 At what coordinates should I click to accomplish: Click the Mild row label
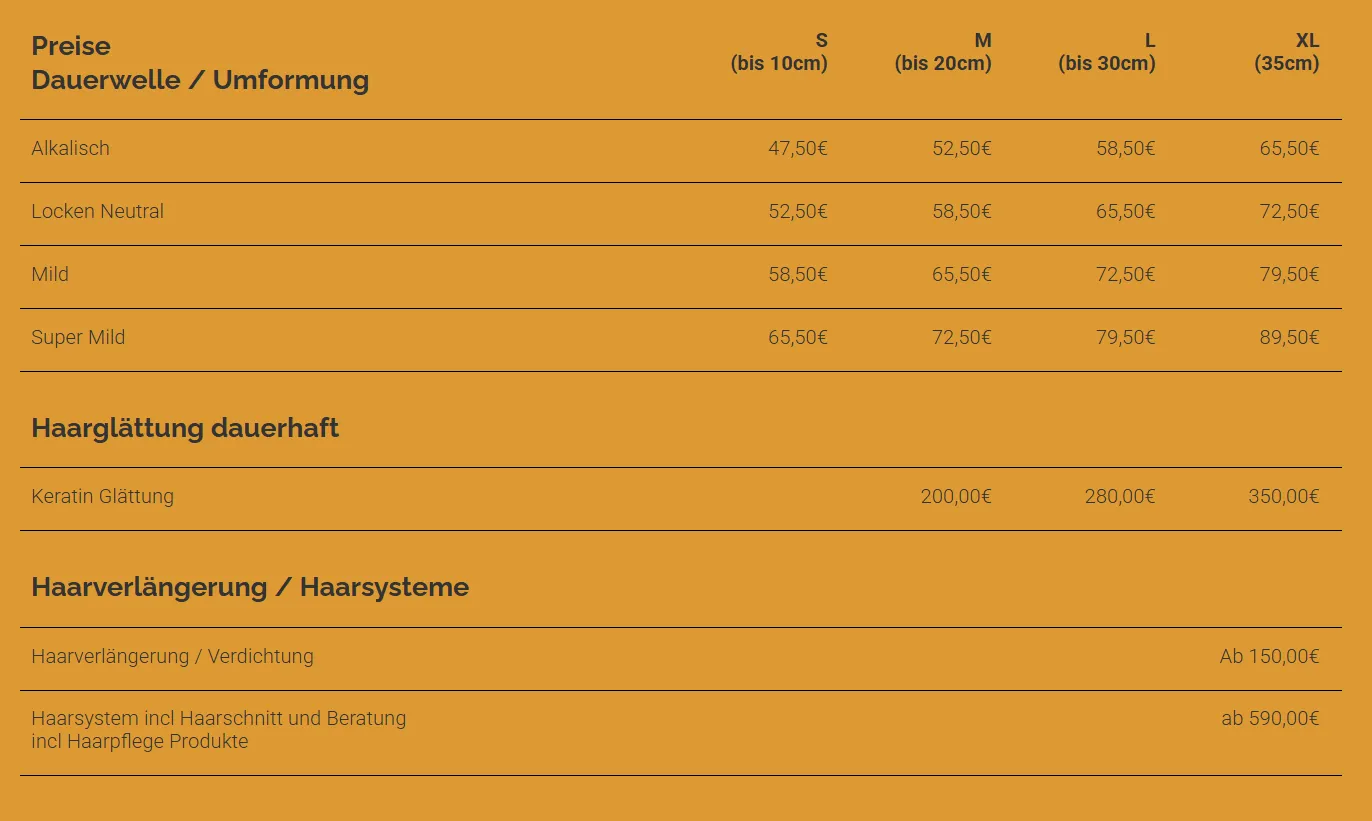(x=50, y=274)
